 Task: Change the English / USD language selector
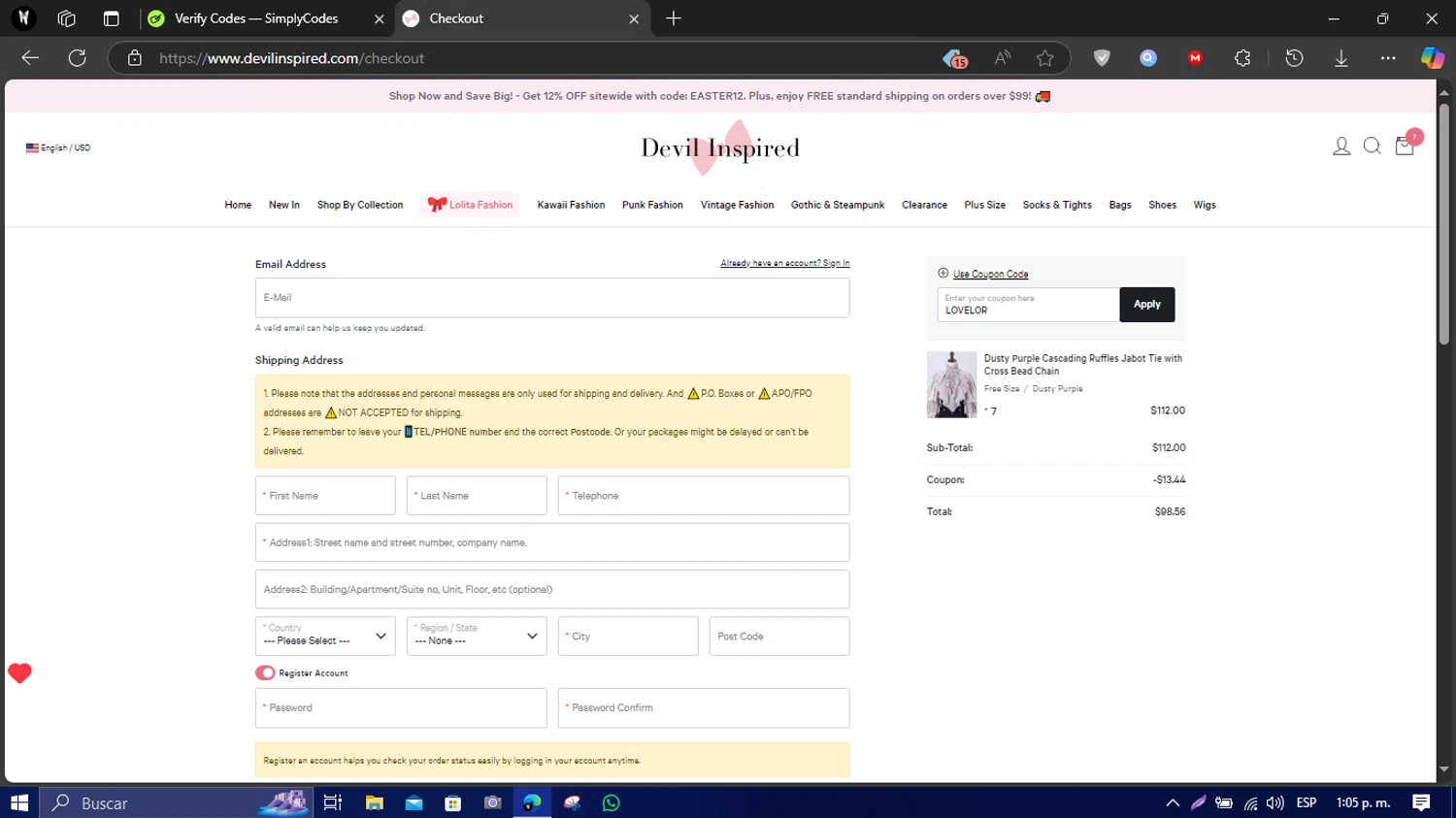coord(58,147)
